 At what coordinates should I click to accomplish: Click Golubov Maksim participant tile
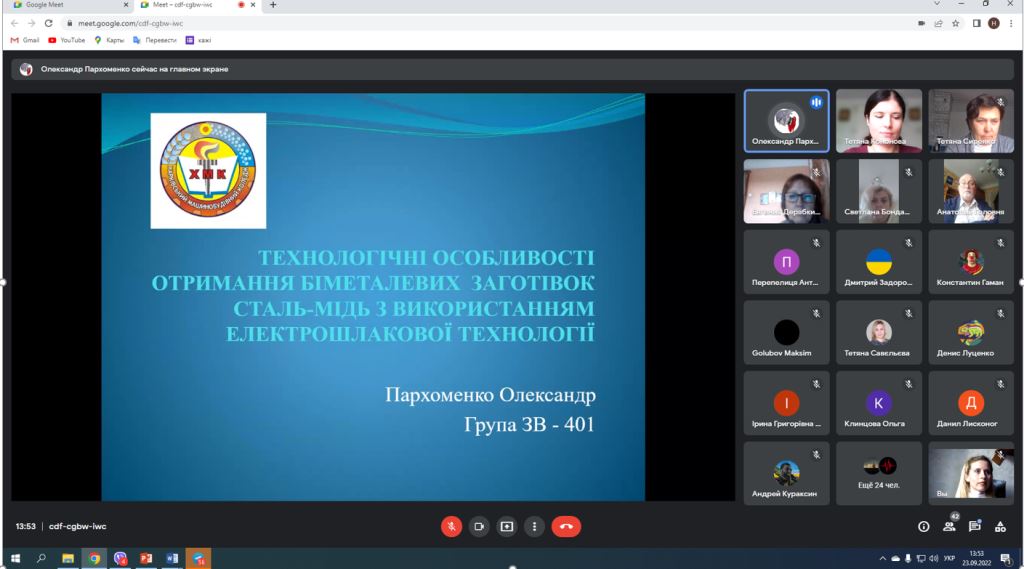[x=786, y=333]
